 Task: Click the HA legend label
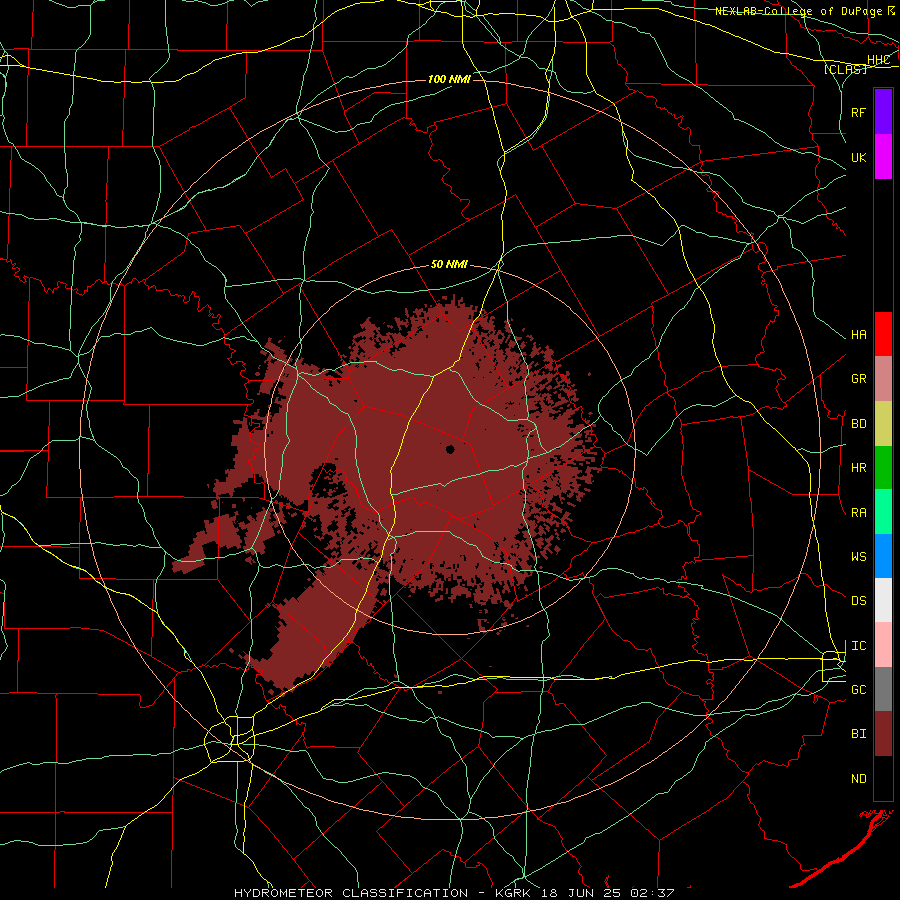point(859,335)
